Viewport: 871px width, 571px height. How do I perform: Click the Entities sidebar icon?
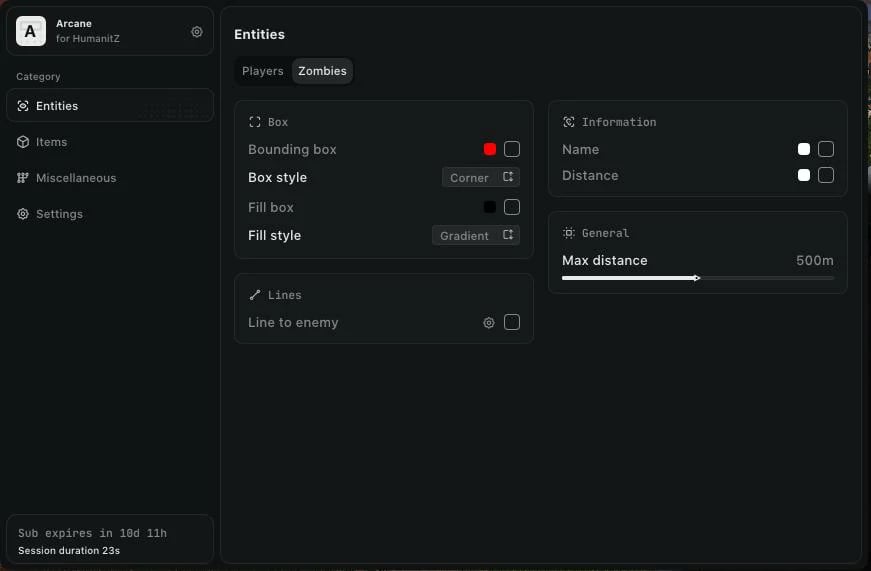[x=23, y=106]
